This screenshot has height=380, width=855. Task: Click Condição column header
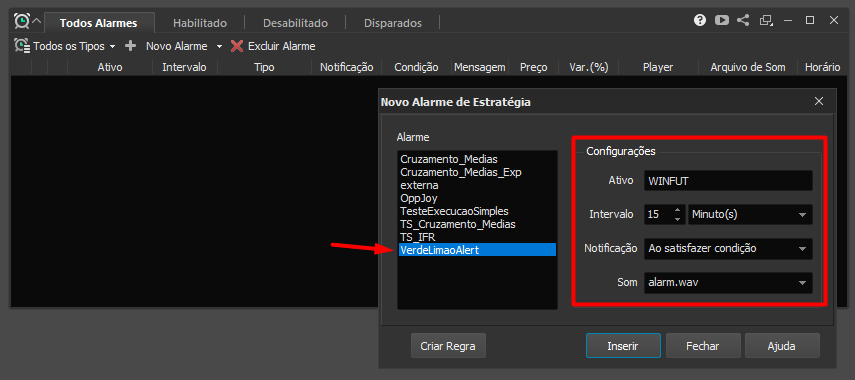coord(416,67)
